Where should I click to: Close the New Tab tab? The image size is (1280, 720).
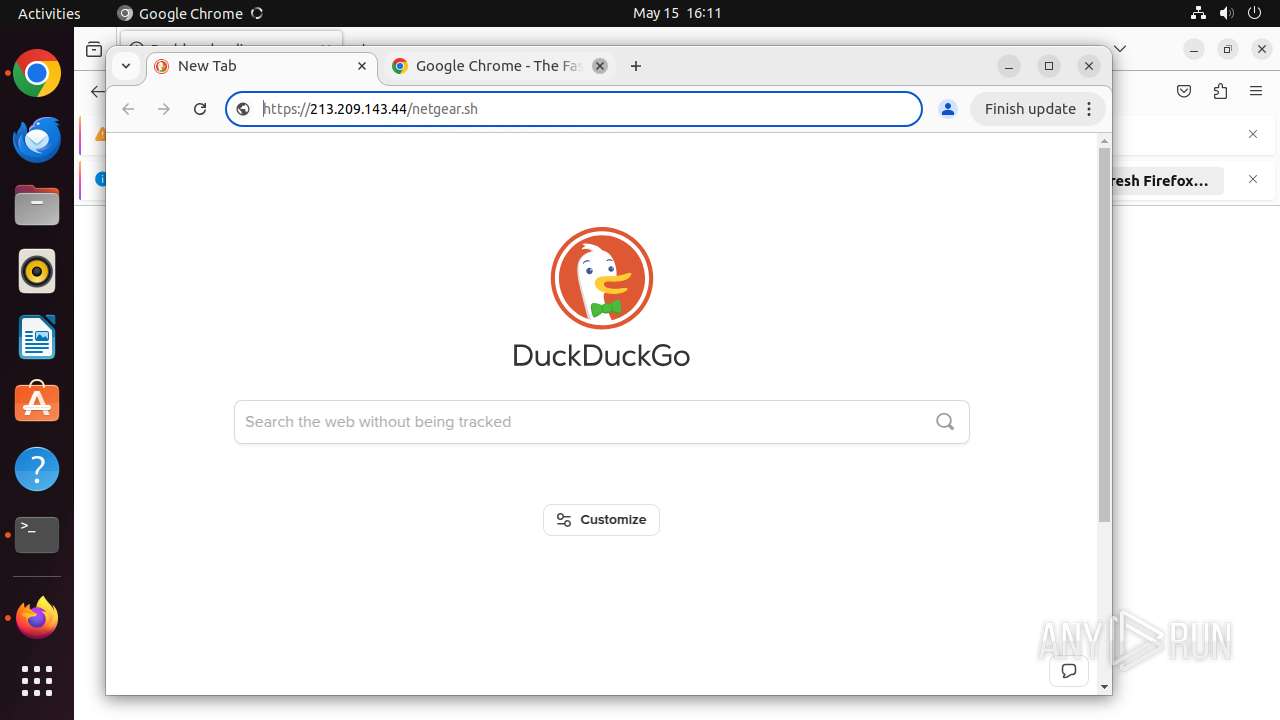pyautogui.click(x=362, y=66)
